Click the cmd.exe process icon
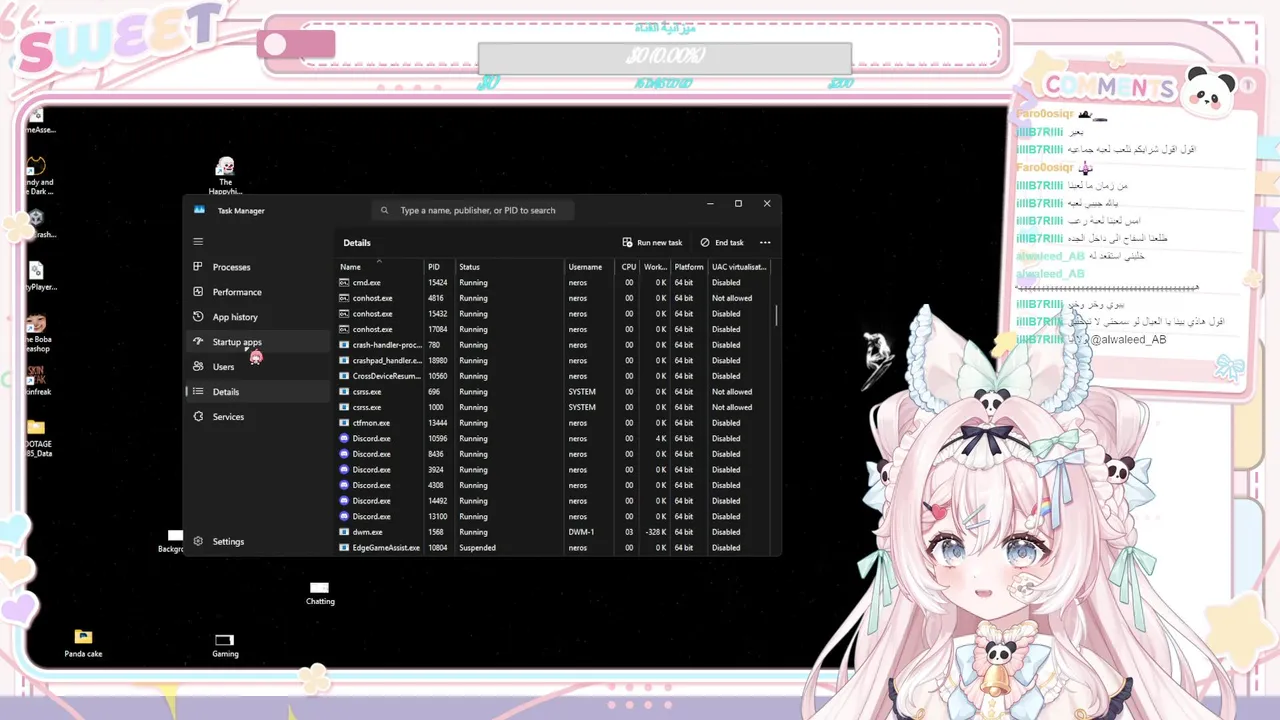 click(344, 283)
